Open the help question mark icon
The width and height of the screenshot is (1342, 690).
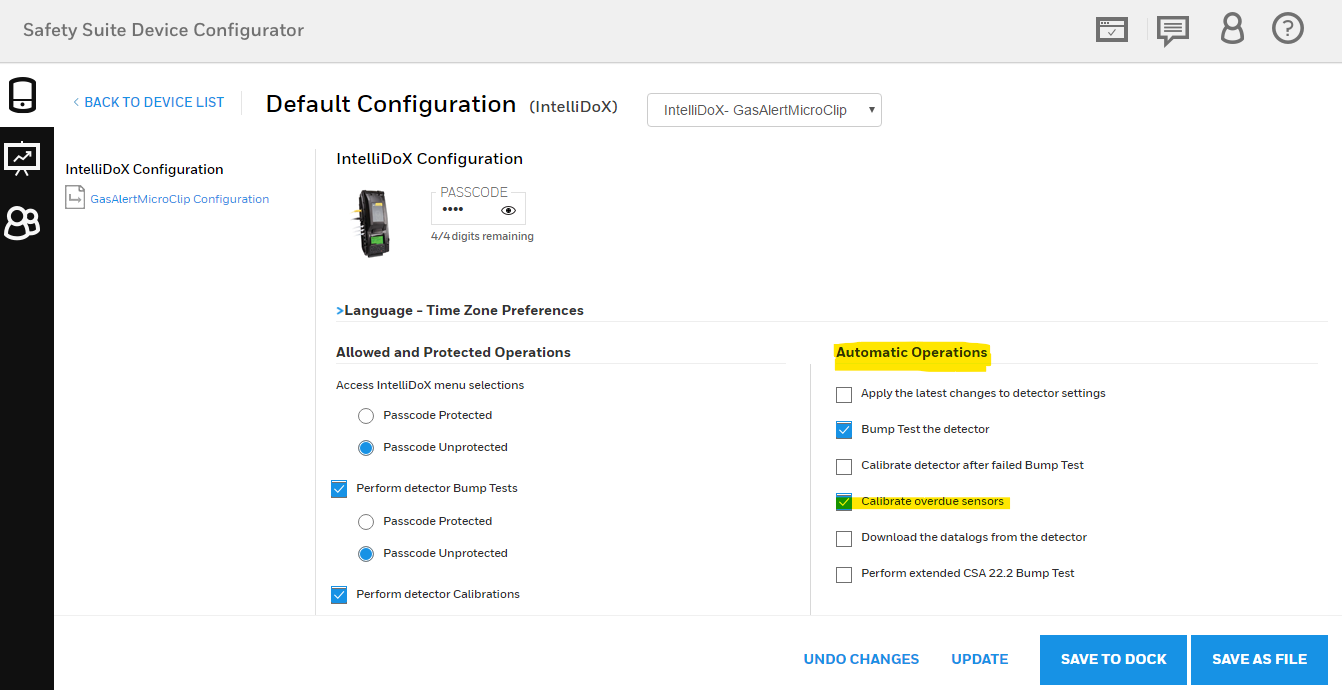(1288, 29)
